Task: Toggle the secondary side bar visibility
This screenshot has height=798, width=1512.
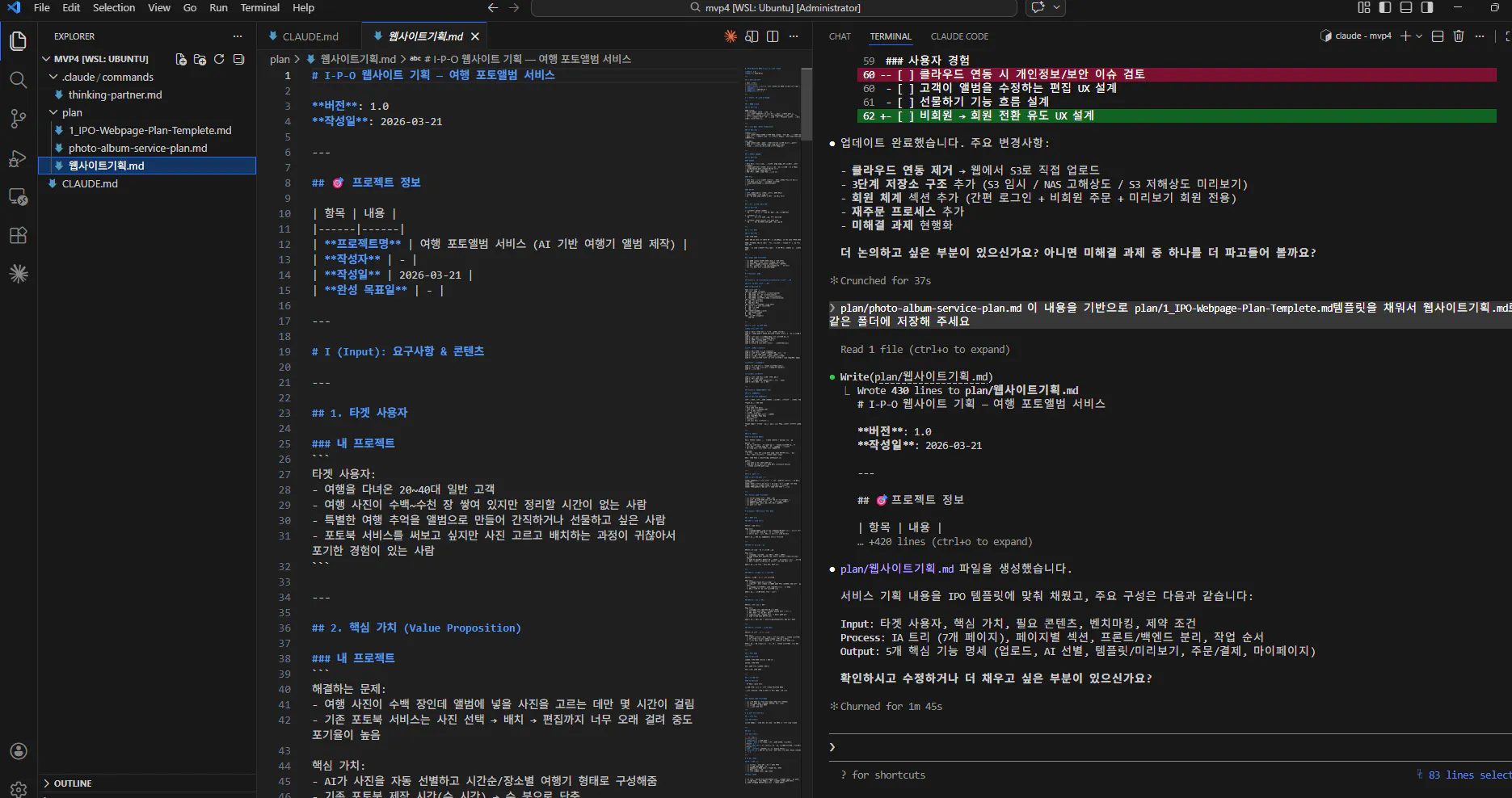Action: 1427,8
